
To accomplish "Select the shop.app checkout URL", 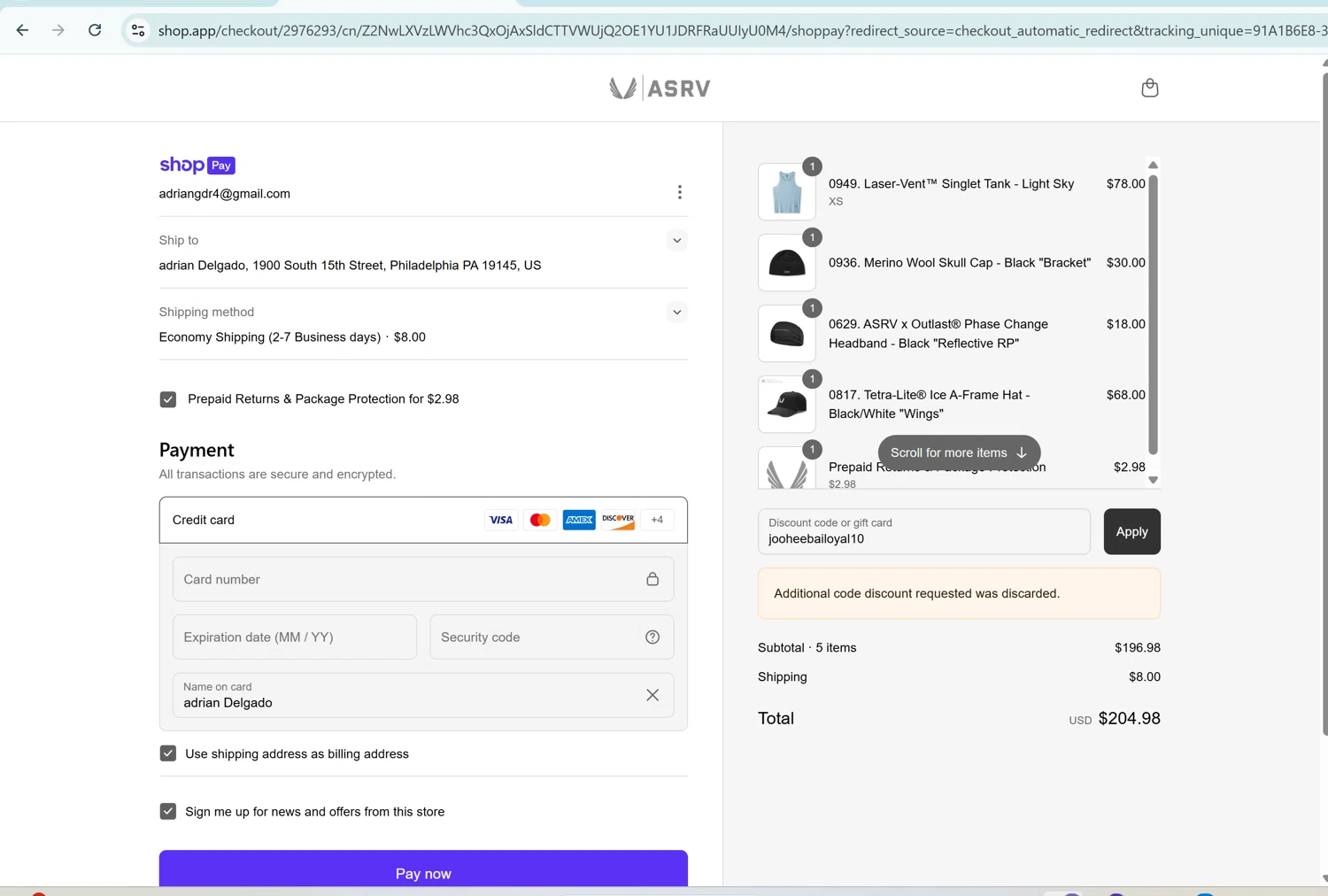I will pyautogui.click(x=742, y=31).
